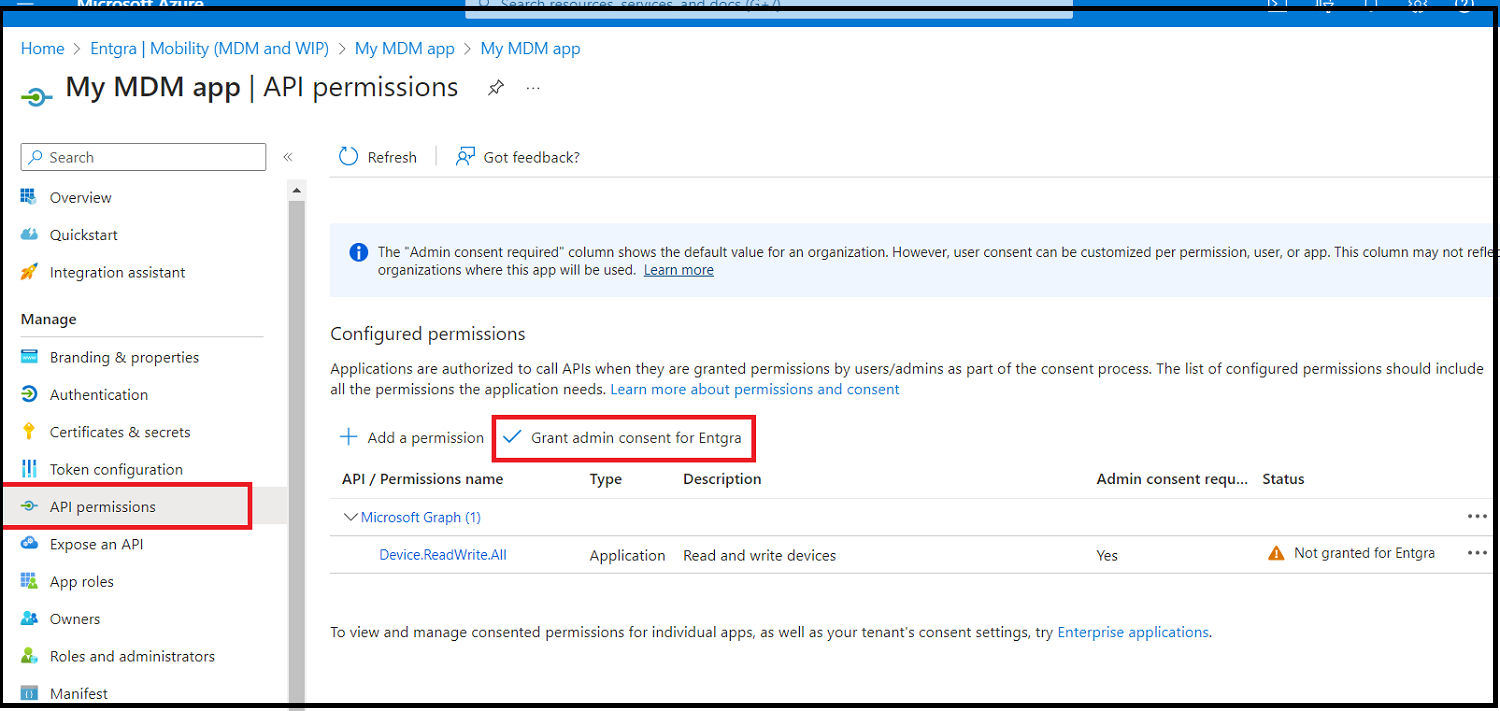Click the API / Permissions name column header
Image resolution: width=1500 pixels, height=711 pixels.
click(422, 479)
